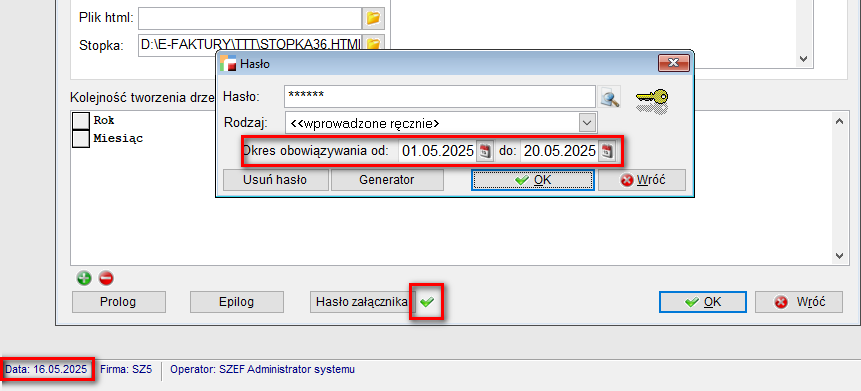Screen dimensions: 861x391
Task: Open the Rodzaj dropdown
Action: [587, 122]
